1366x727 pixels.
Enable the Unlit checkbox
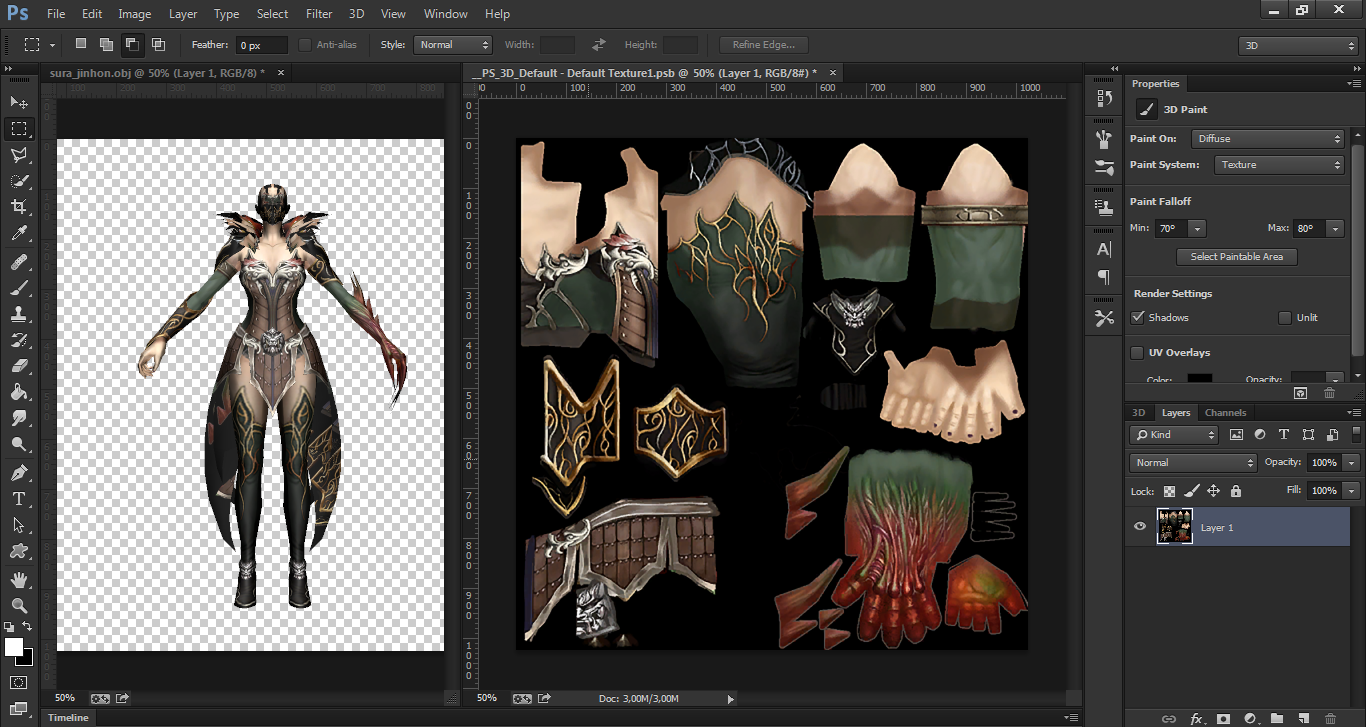click(1285, 318)
